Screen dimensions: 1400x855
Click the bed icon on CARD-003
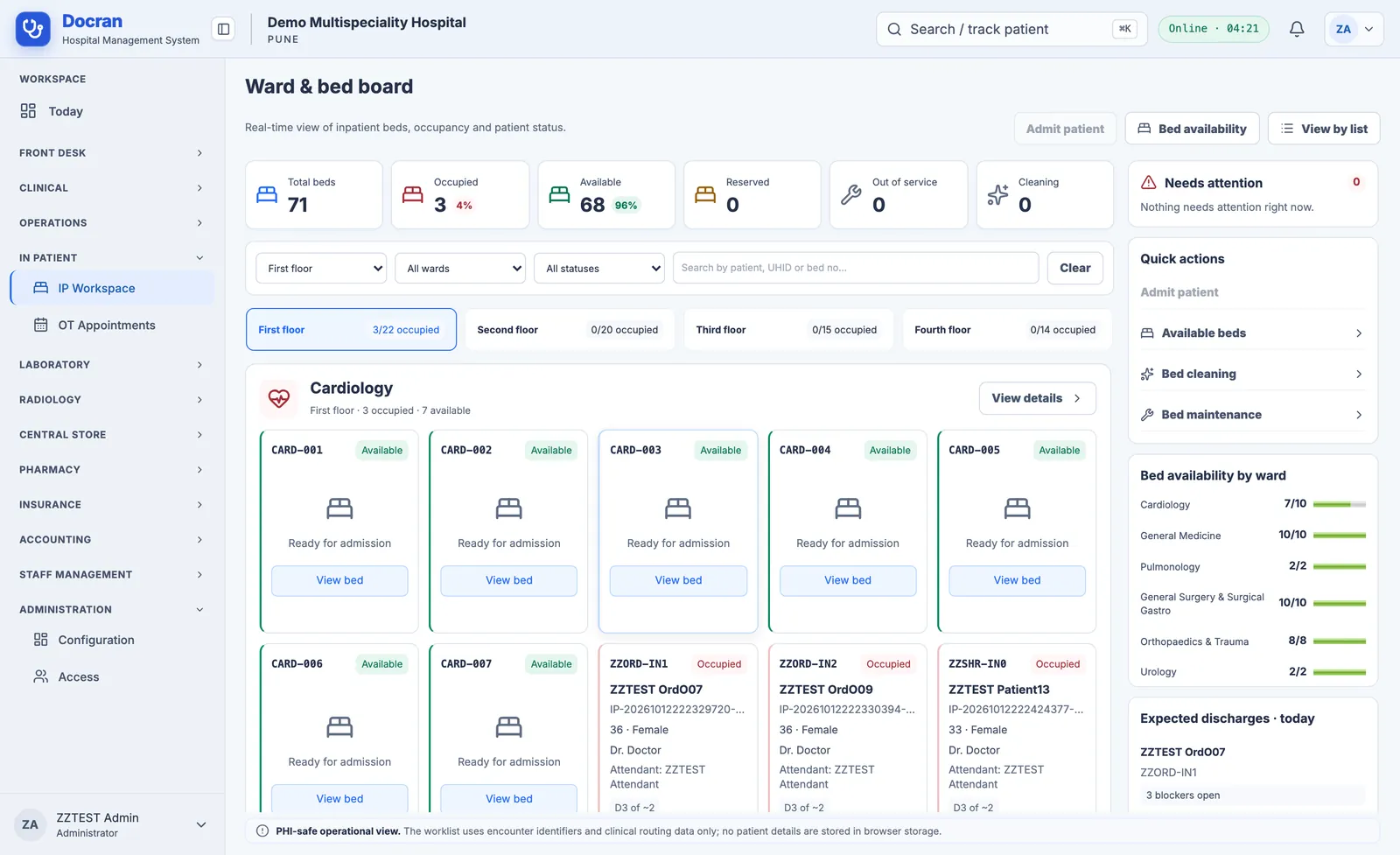coord(678,508)
